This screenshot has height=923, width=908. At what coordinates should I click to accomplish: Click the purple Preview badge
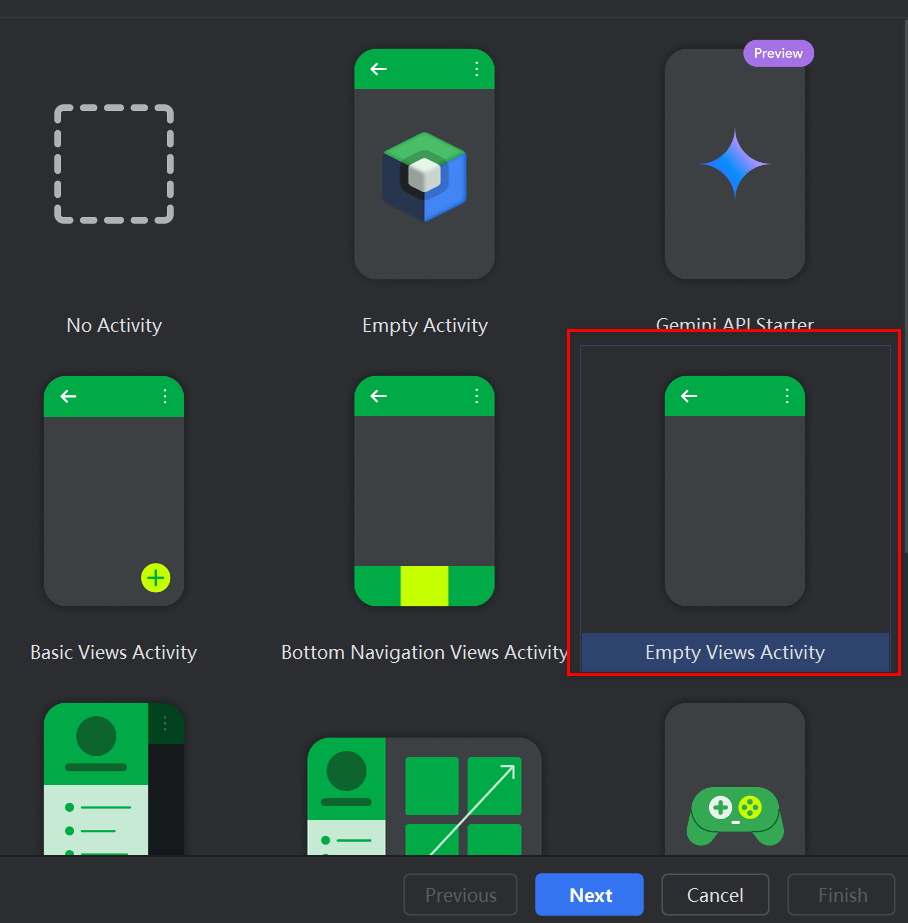pos(779,54)
